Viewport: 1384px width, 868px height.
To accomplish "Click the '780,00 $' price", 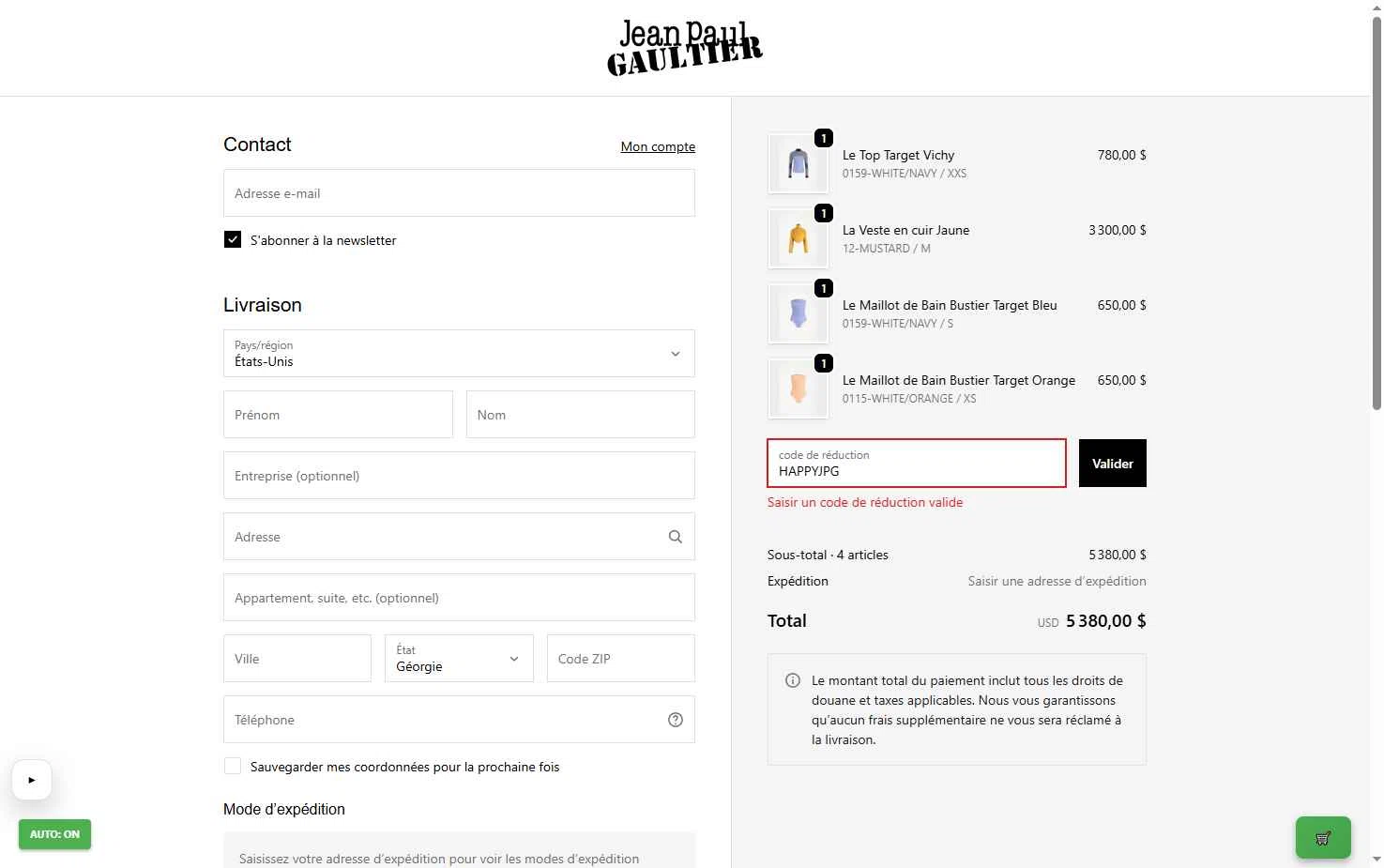I will (x=1122, y=155).
